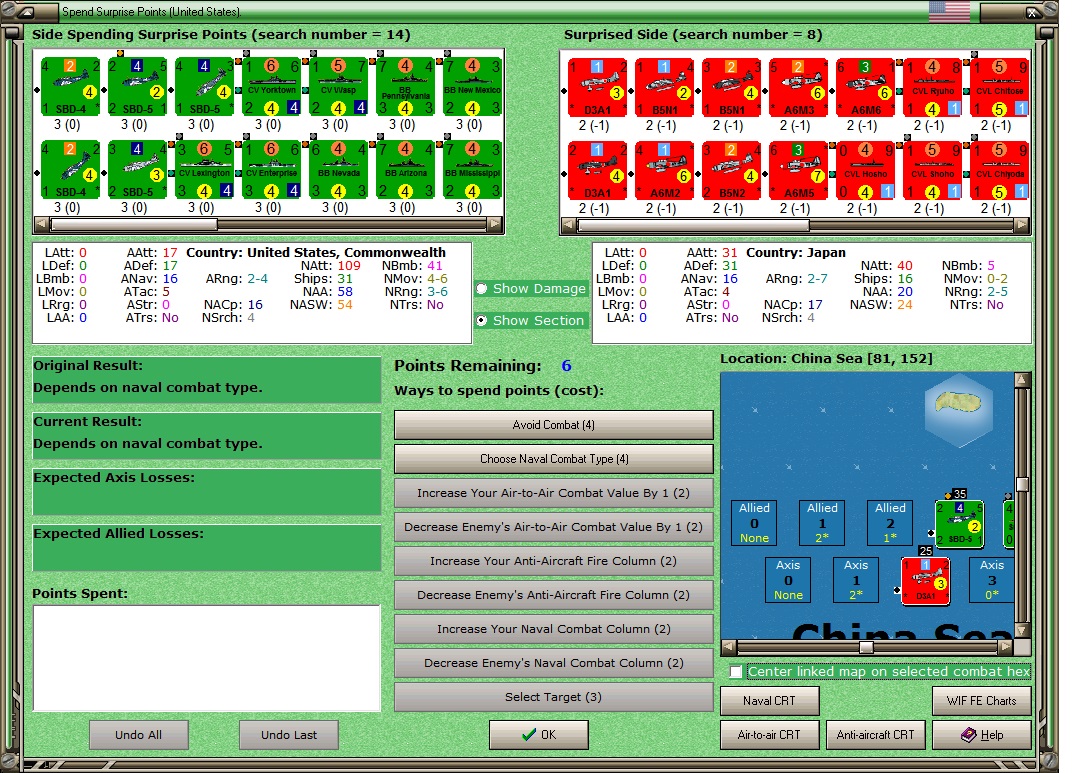Open the Naval CRT chart
This screenshot has height=773, width=1081.
769,701
